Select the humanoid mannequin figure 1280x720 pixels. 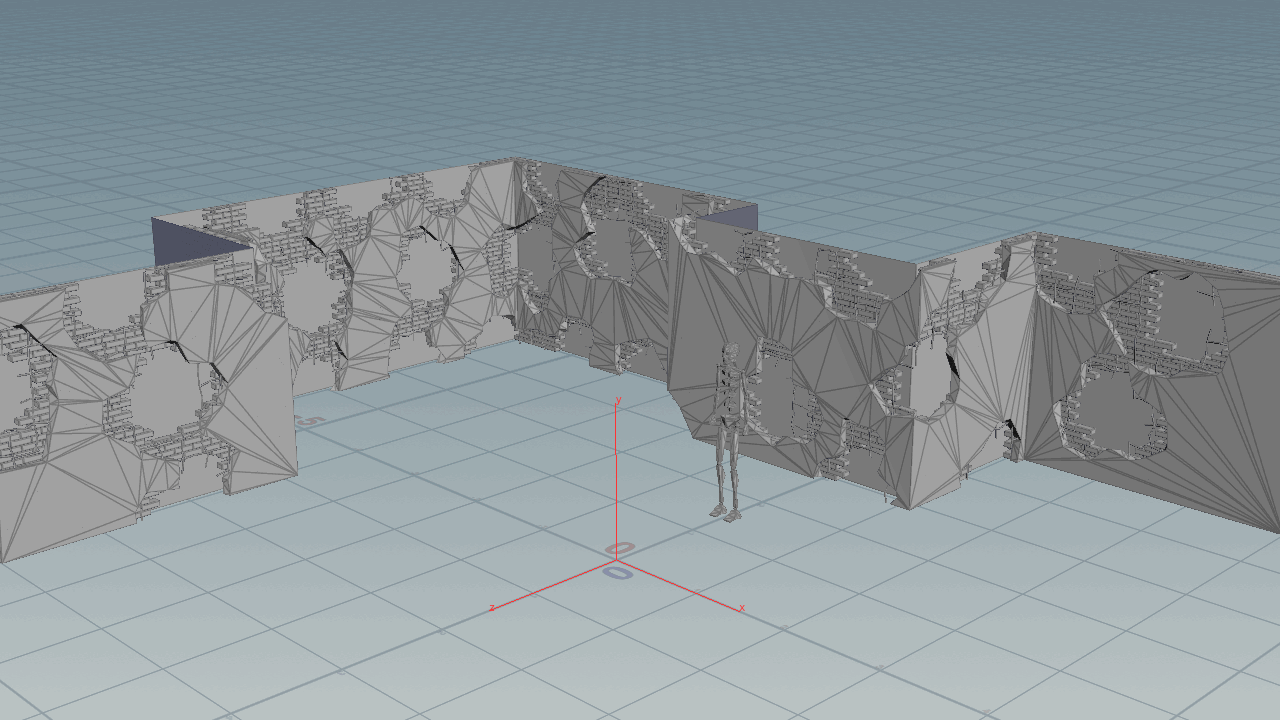(x=729, y=432)
